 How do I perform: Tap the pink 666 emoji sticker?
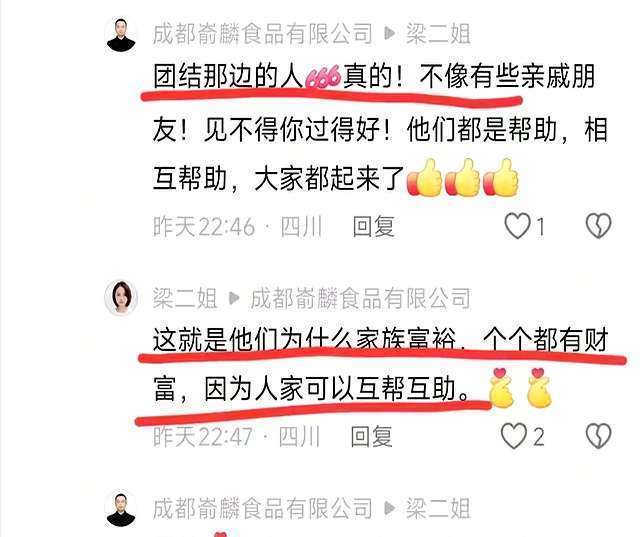click(x=323, y=77)
